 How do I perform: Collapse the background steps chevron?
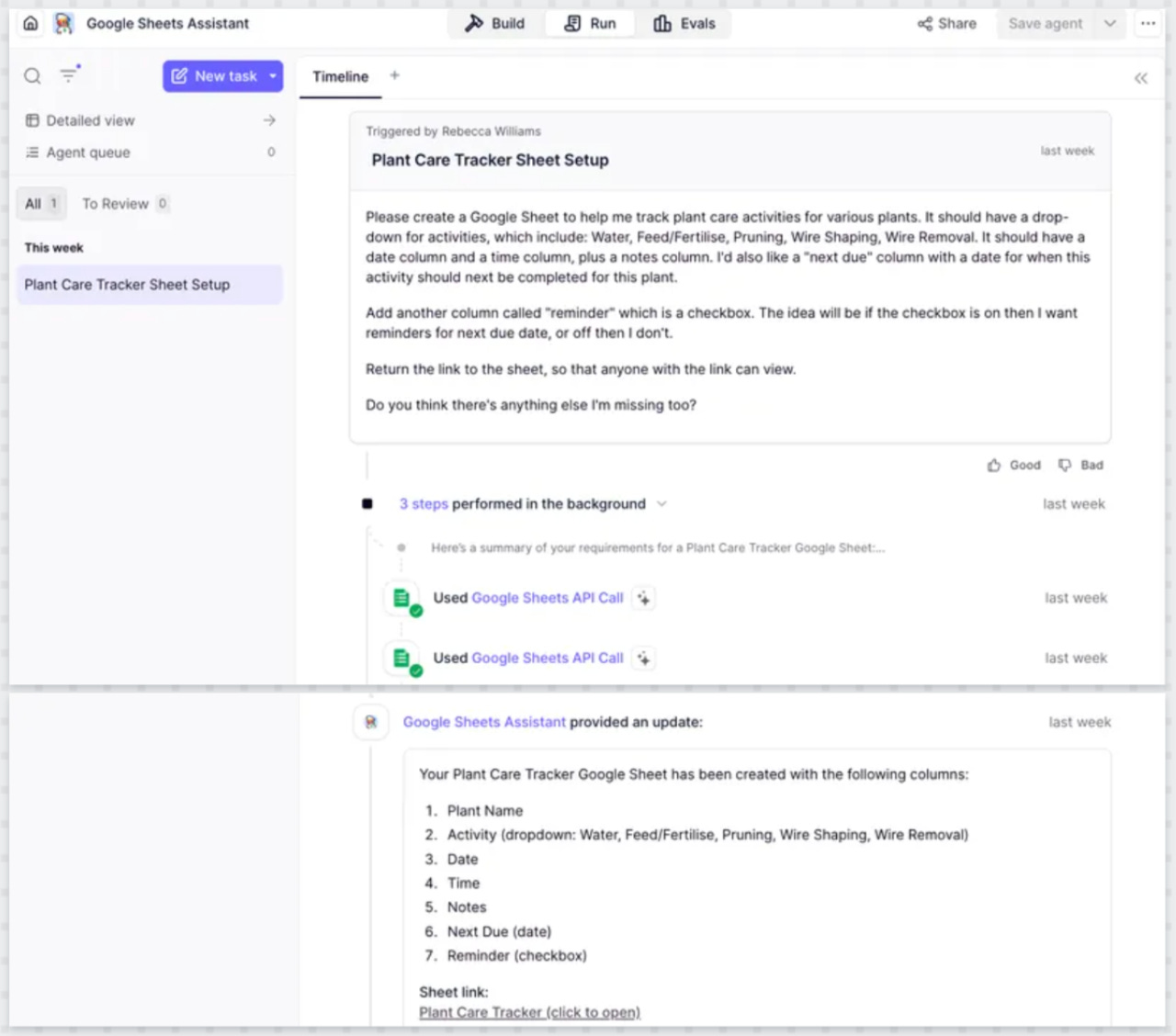pyautogui.click(x=661, y=504)
